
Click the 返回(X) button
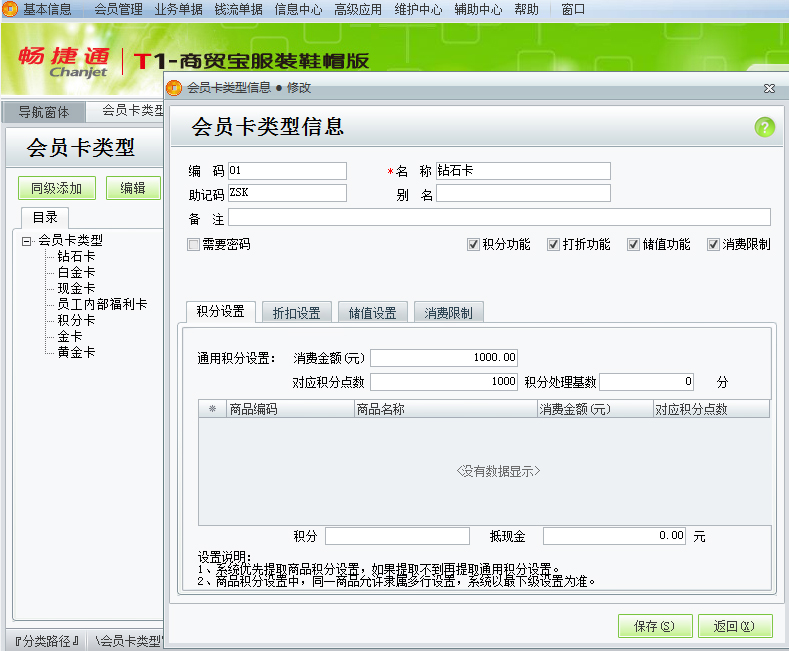[735, 626]
